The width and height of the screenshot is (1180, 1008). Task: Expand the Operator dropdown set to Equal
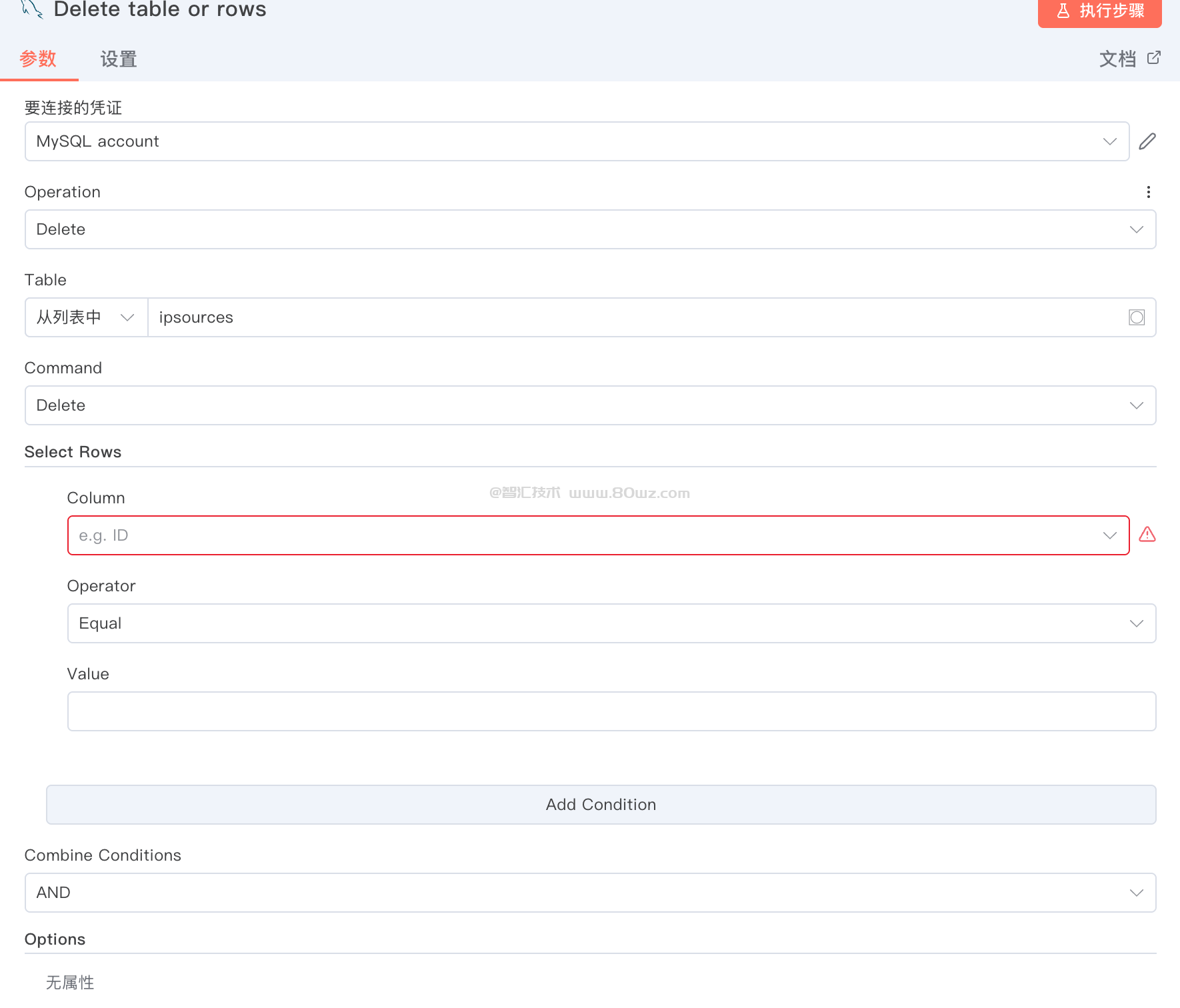point(611,623)
